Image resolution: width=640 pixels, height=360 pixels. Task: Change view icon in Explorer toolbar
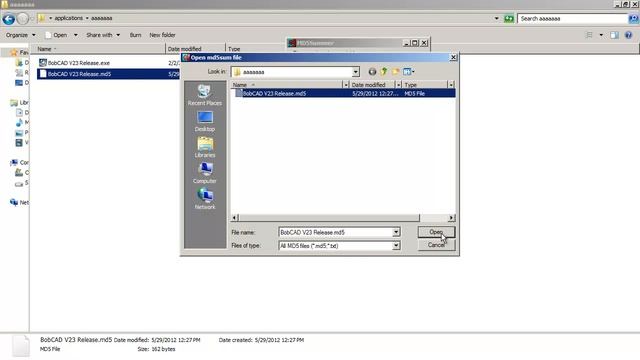[x=589, y=35]
